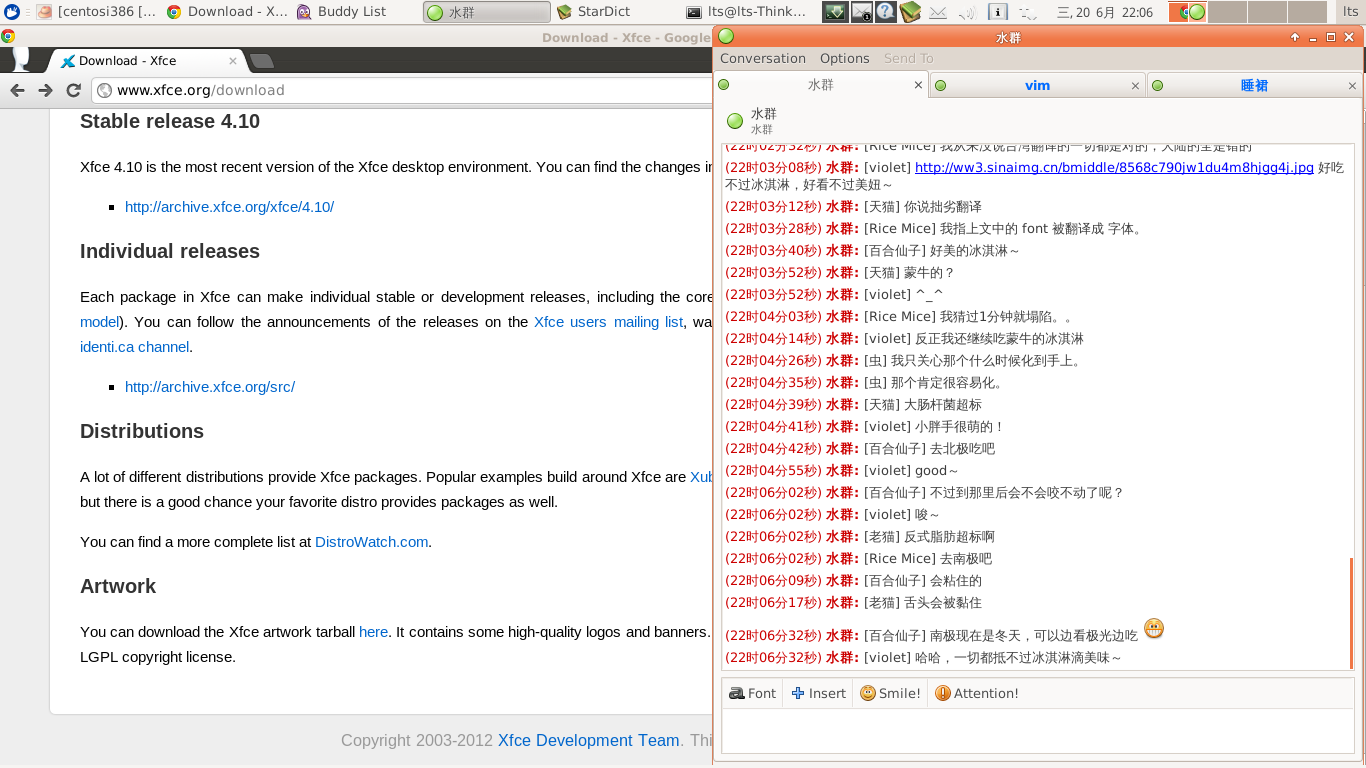This screenshot has height=768, width=1366.
Task: Open the Buddy List taskbar window
Action: coord(356,12)
